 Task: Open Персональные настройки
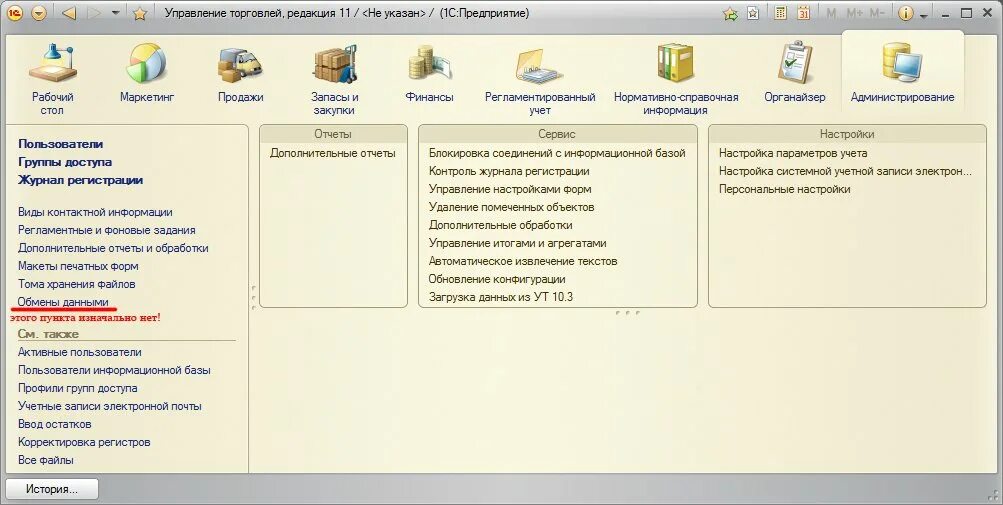[x=784, y=189]
